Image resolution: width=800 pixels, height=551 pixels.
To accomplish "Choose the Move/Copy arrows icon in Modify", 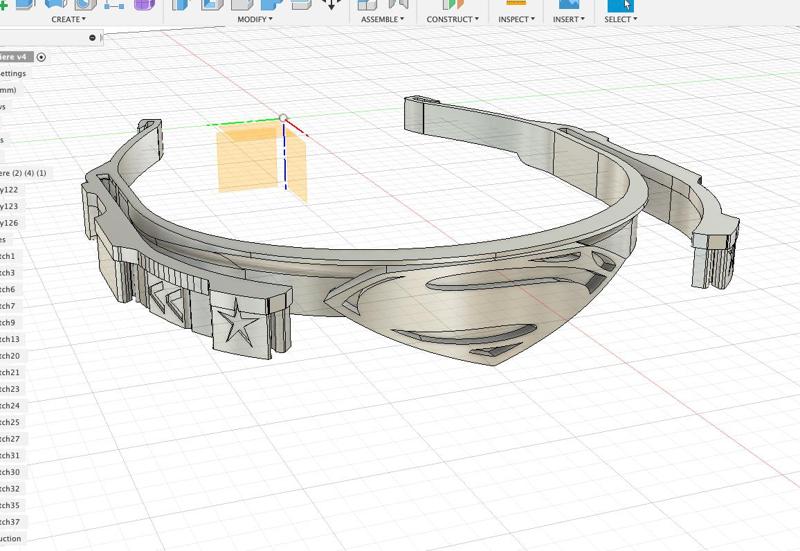I will coord(332,4).
